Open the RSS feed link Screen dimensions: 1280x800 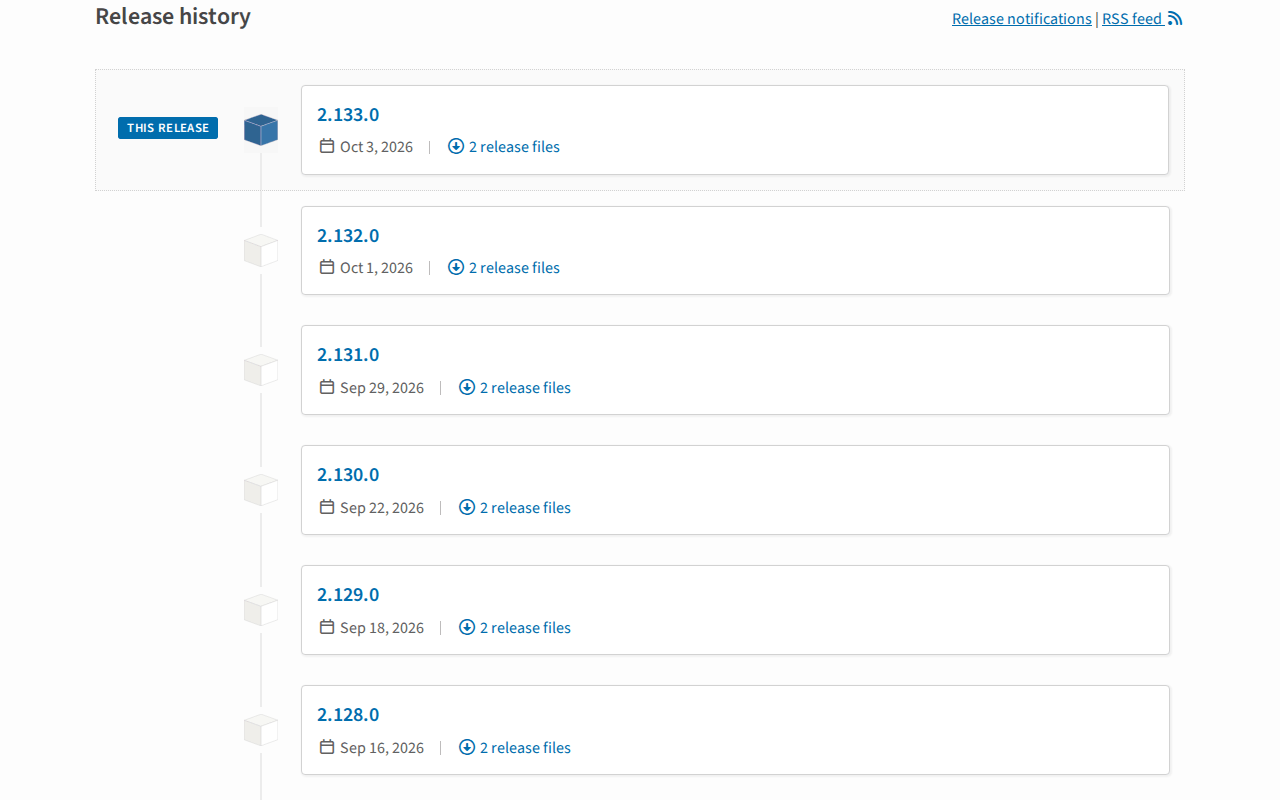coord(1132,19)
